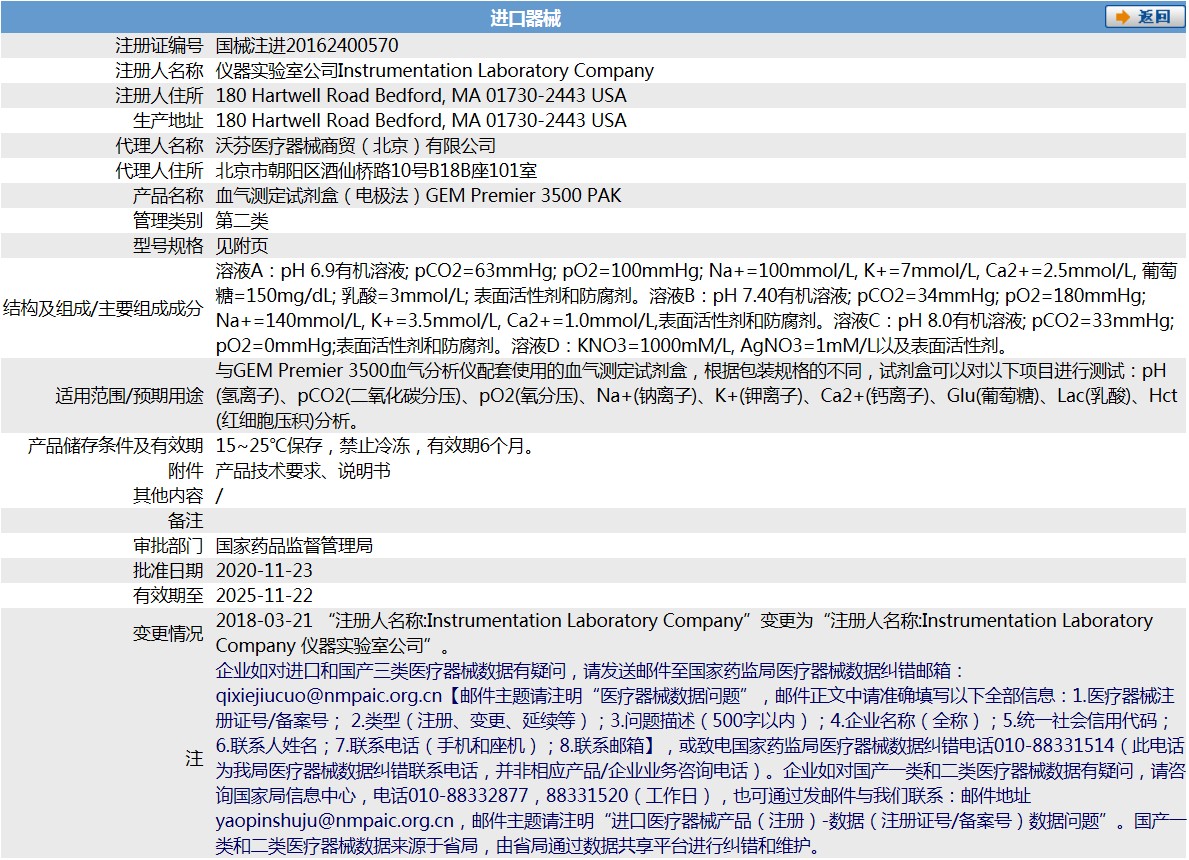Click the 有效期至 label
Image resolution: width=1189 pixels, height=860 pixels.
(x=168, y=596)
